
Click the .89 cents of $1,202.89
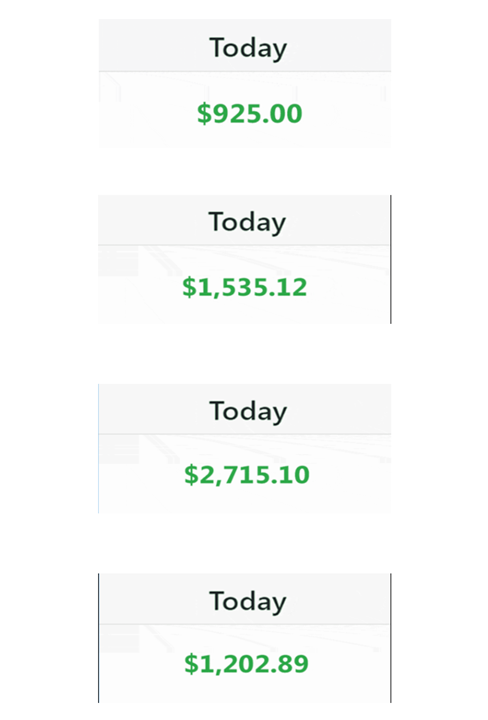(x=289, y=664)
